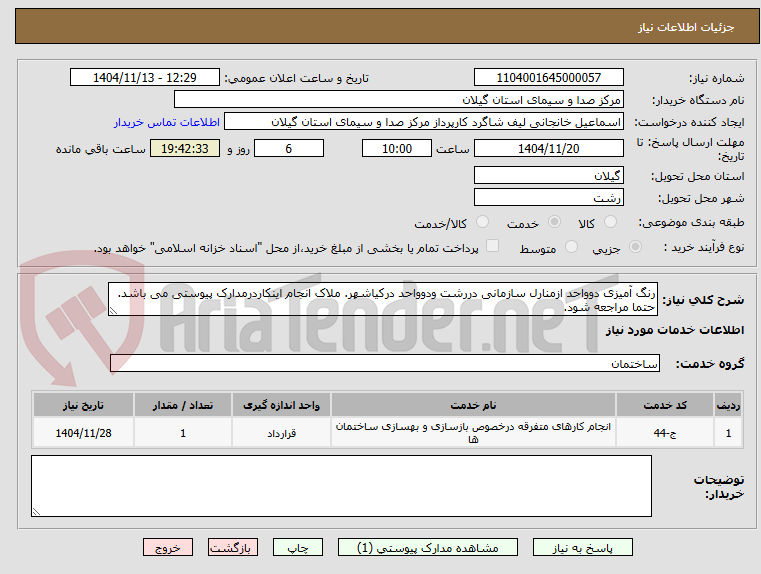Click the توضیحات خریدار empty textarea
This screenshot has height=574, width=761.
[x=341, y=486]
